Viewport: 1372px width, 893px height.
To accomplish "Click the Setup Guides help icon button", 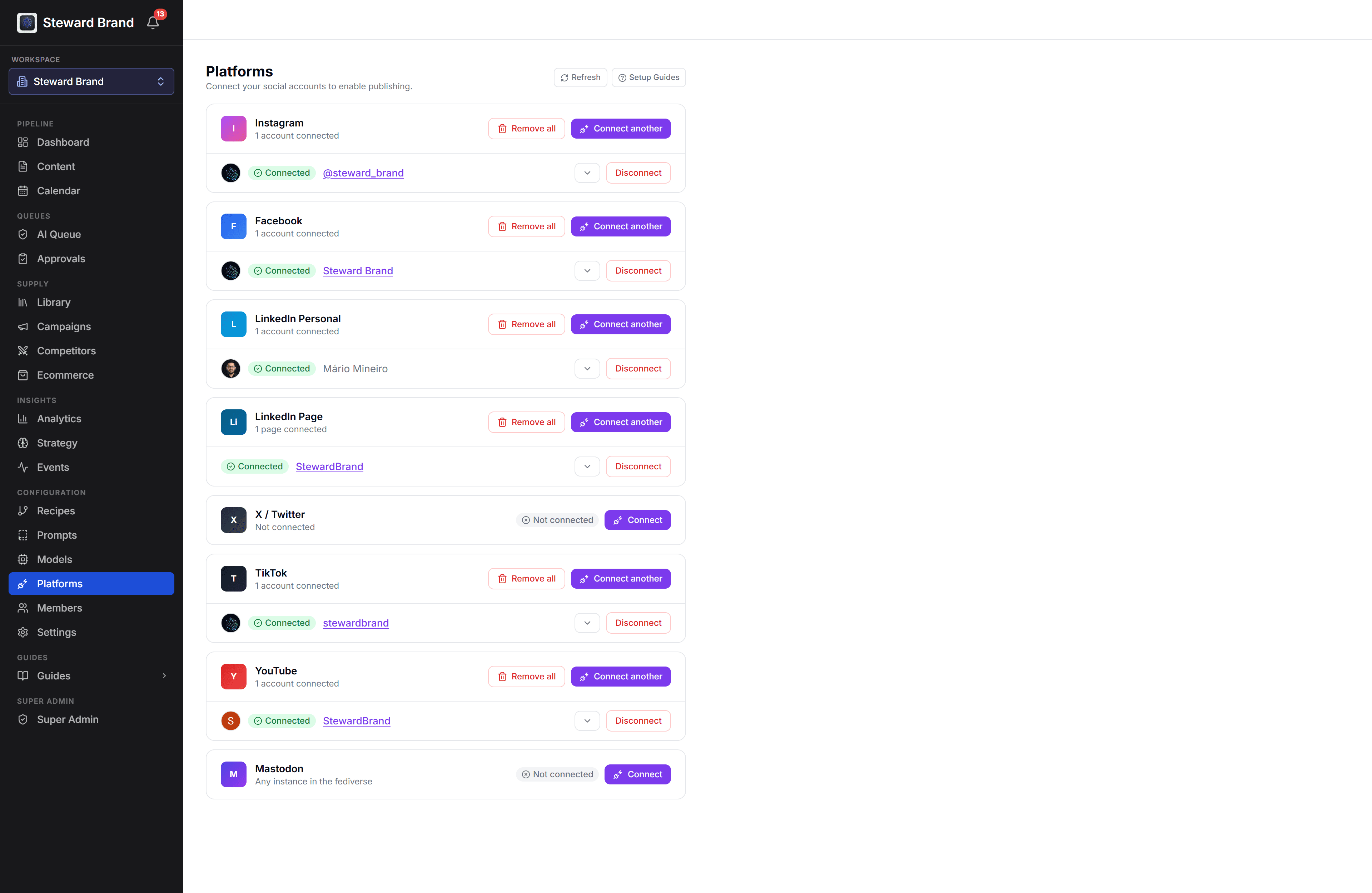I will tap(648, 77).
